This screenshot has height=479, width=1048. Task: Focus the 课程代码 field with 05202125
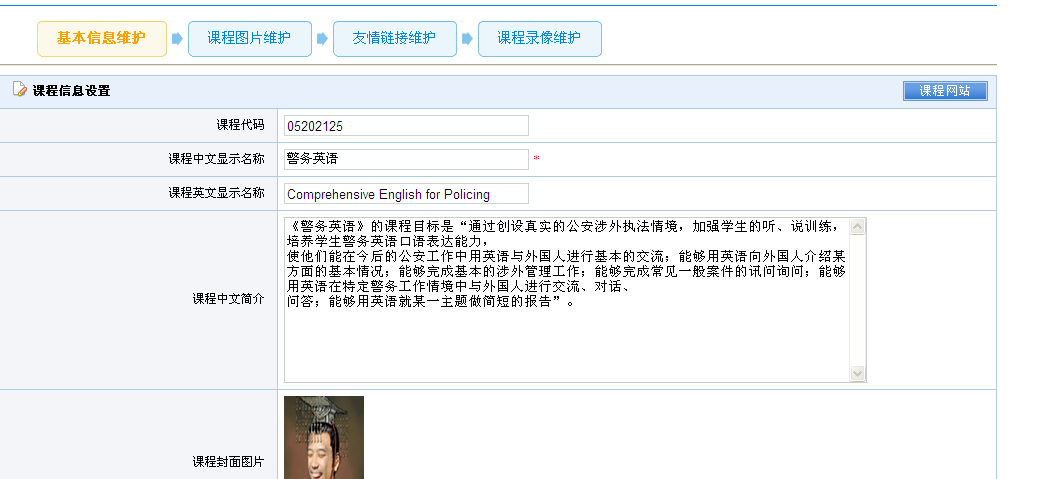pyautogui.click(x=405, y=126)
